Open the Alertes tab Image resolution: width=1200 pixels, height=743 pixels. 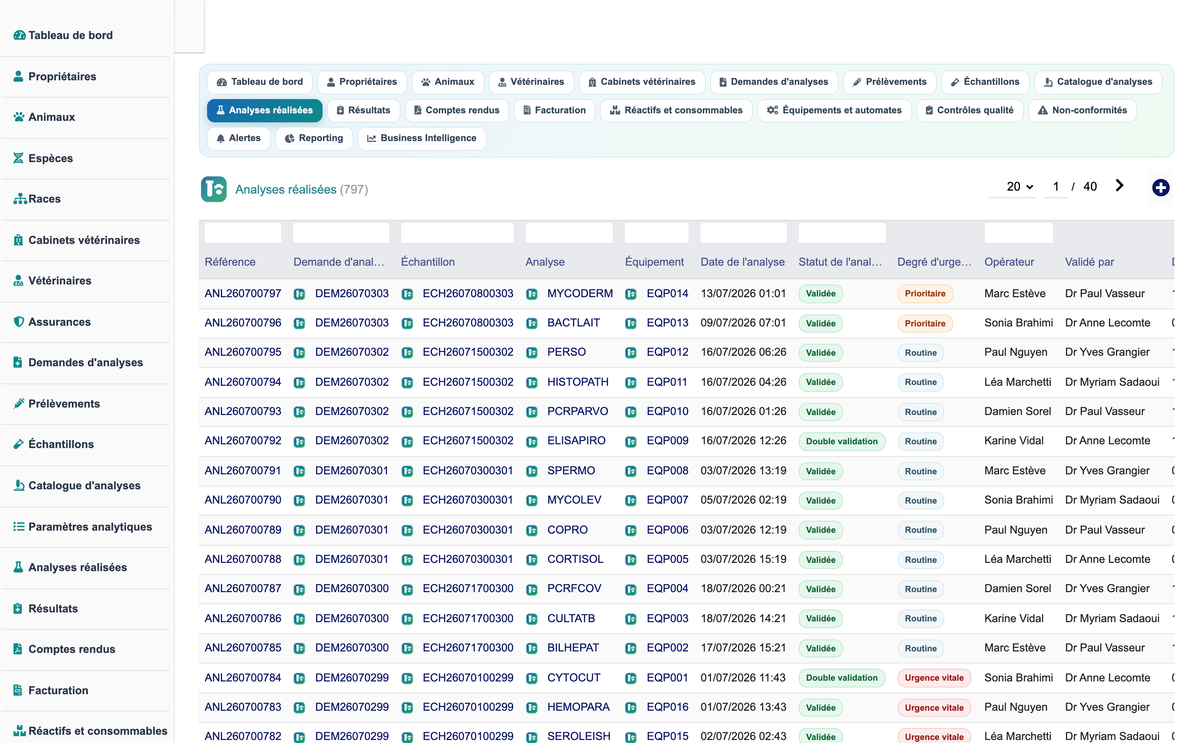pos(238,138)
